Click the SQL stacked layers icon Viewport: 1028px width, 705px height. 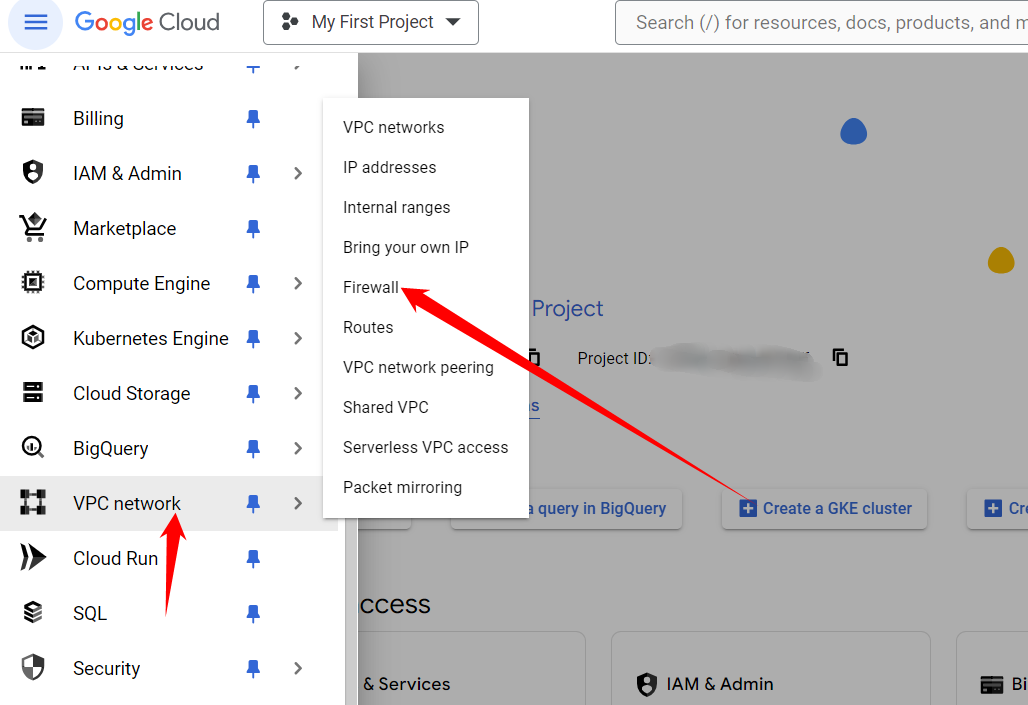(x=33, y=613)
